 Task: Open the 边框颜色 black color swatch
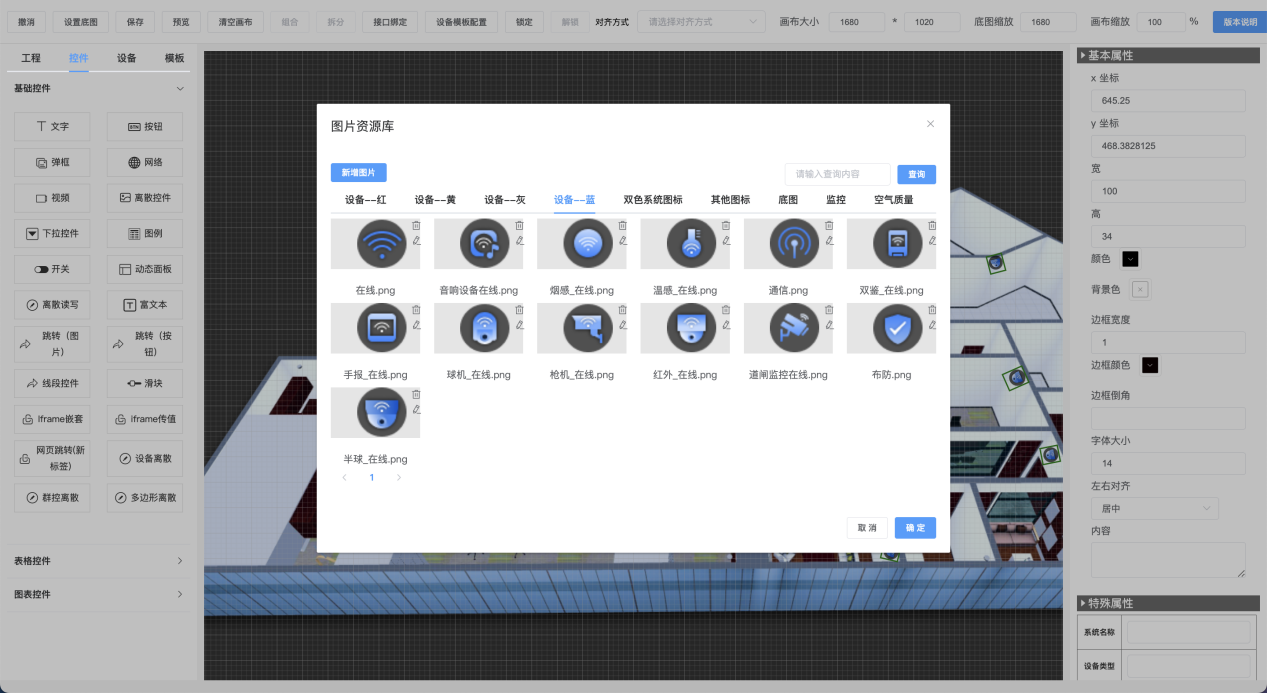[1150, 365]
